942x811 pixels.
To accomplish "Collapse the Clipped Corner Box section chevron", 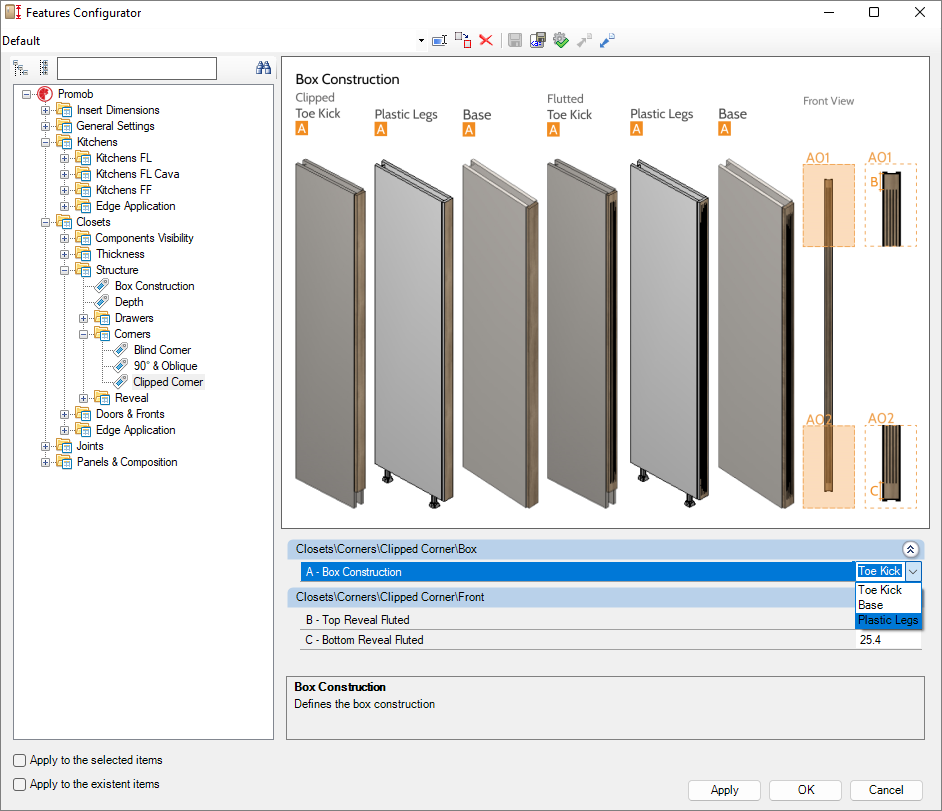I will (910, 549).
